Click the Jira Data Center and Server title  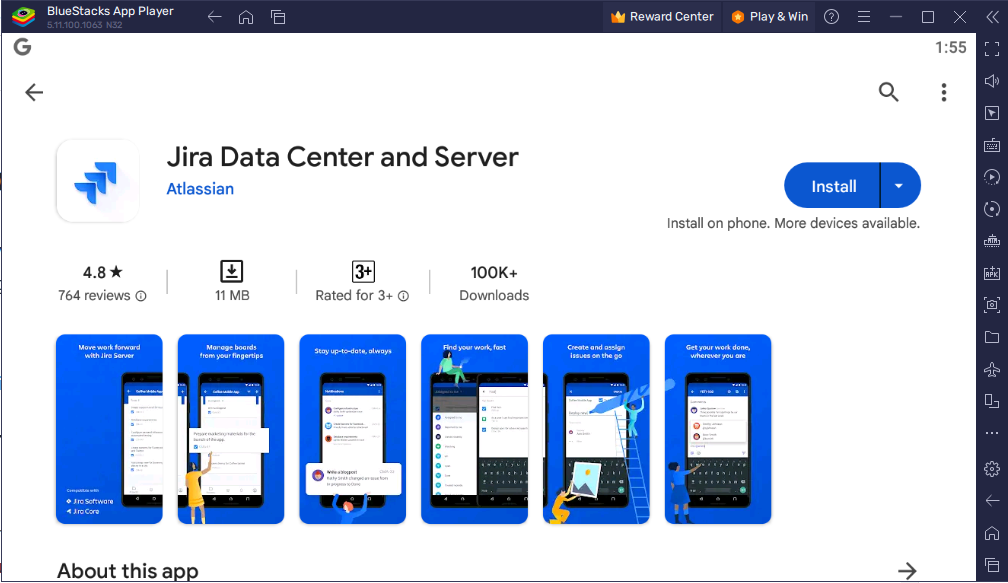coord(343,157)
